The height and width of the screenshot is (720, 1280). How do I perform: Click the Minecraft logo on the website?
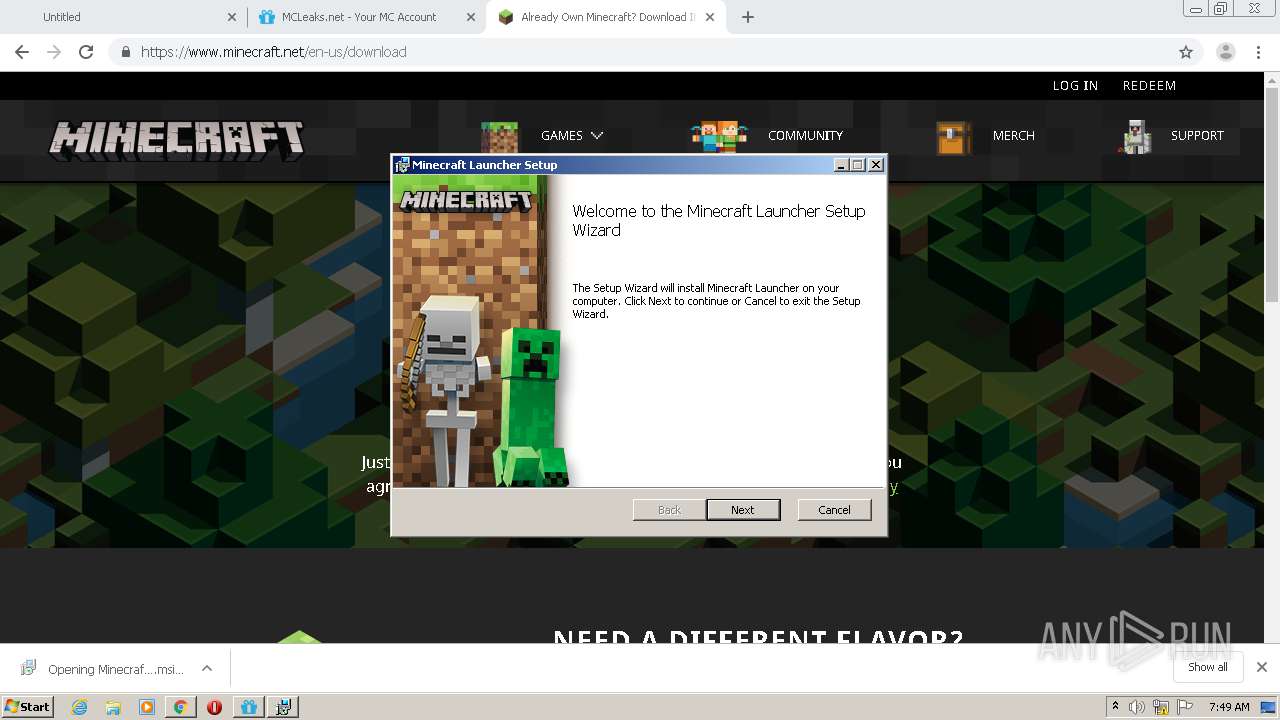(x=177, y=140)
